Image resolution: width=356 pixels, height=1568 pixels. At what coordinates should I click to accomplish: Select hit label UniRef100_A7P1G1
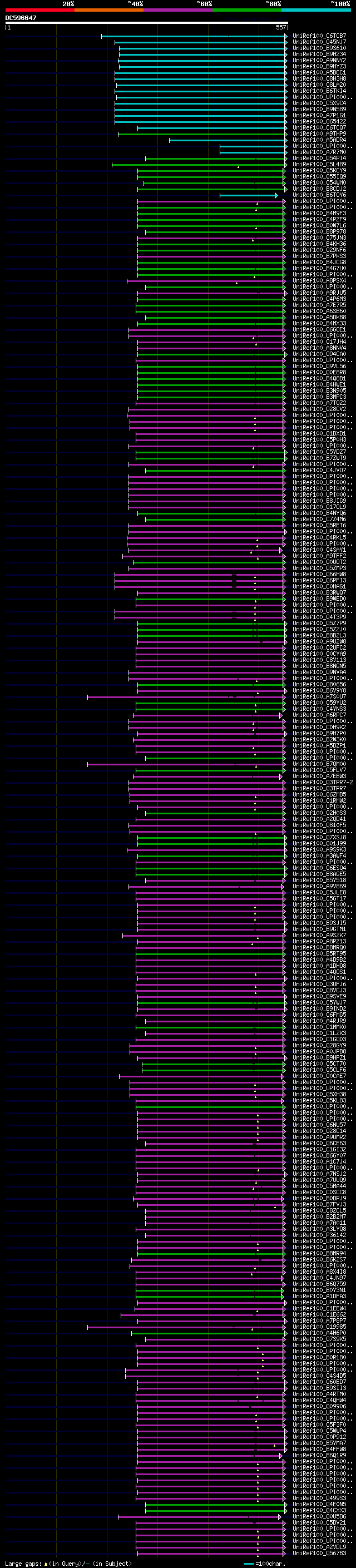coord(319,115)
